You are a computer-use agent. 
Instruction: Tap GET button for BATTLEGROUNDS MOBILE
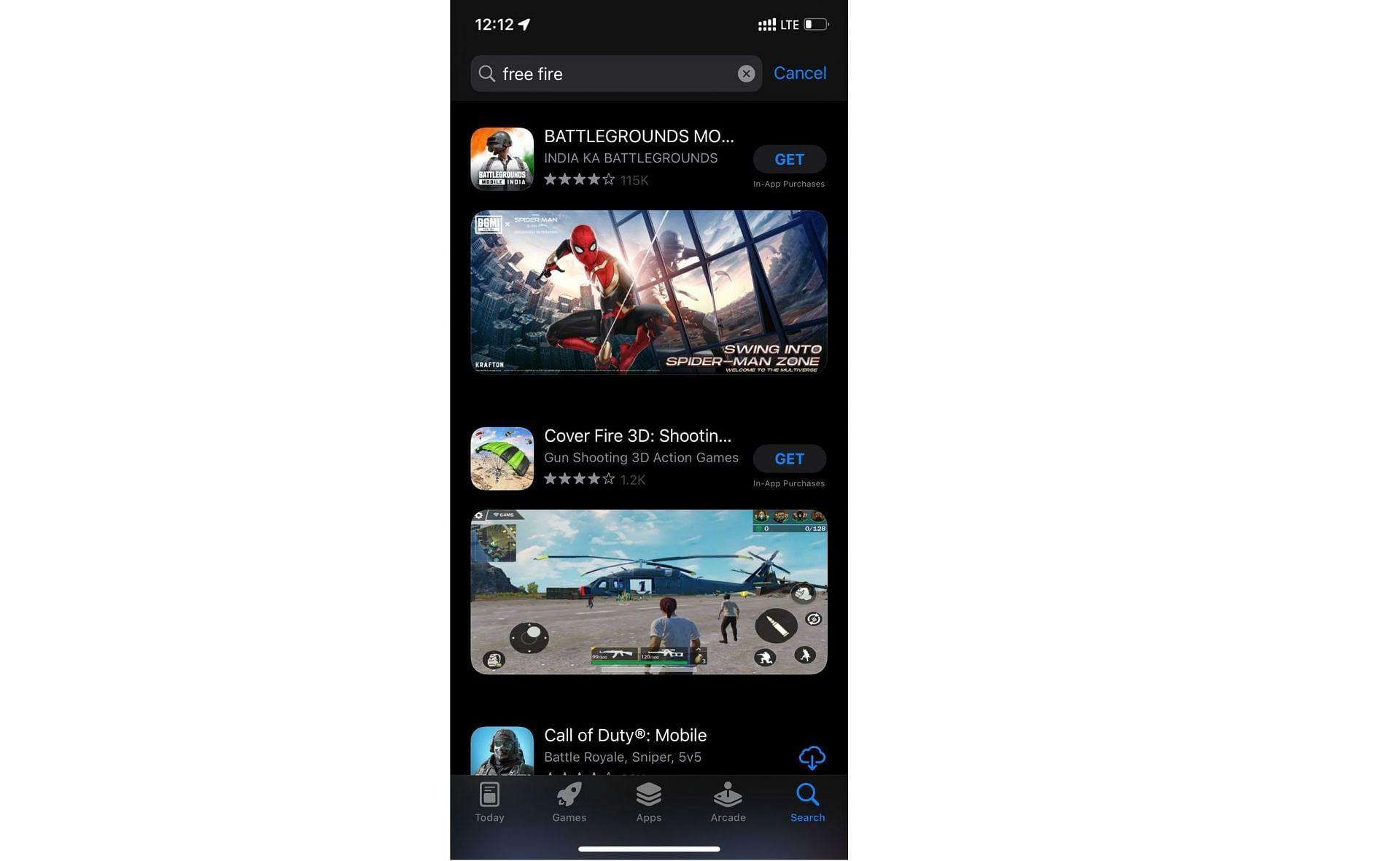(x=789, y=158)
